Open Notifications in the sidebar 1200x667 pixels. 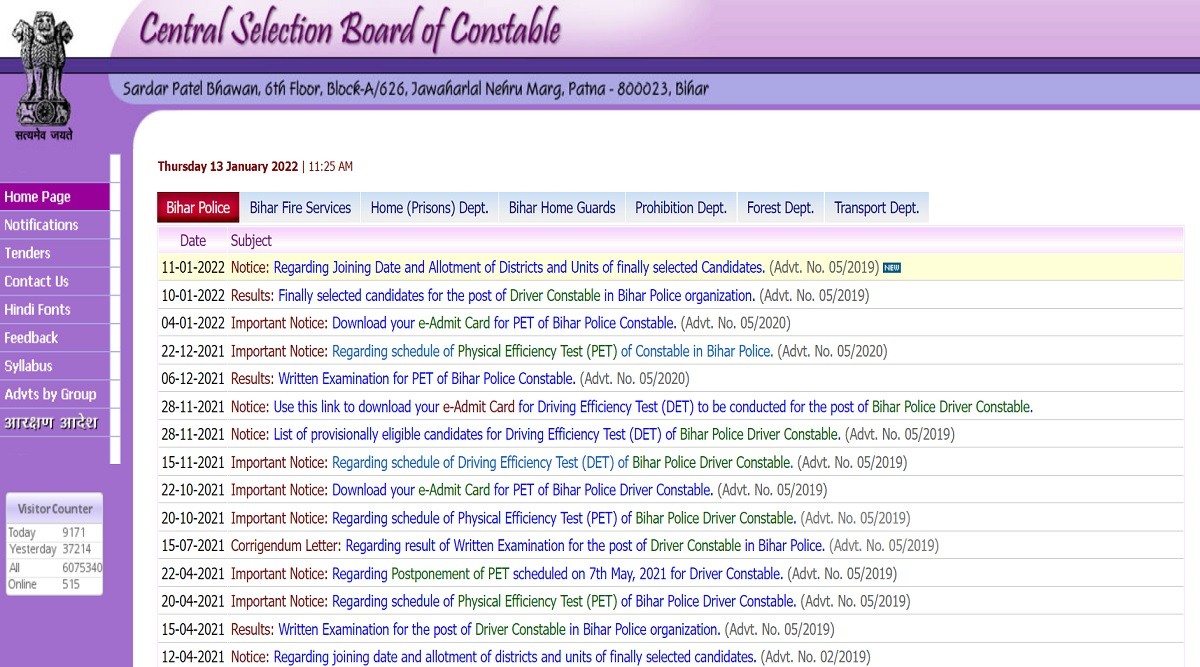click(x=41, y=225)
